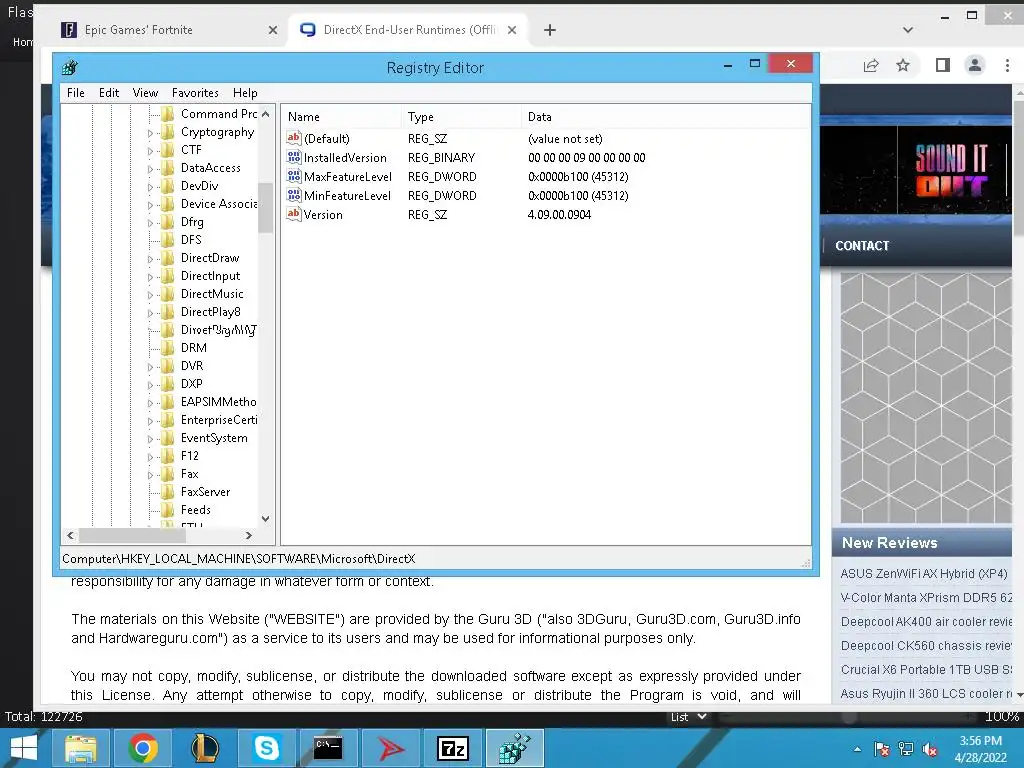This screenshot has height=768, width=1024.
Task: Select the (Default) string value icon
Action: 294,138
